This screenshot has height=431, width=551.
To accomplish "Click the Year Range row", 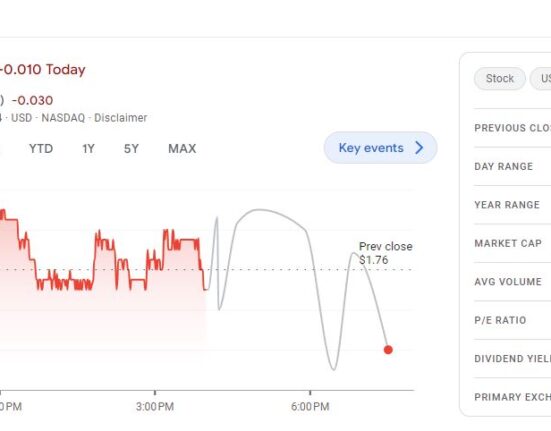I will coord(512,205).
